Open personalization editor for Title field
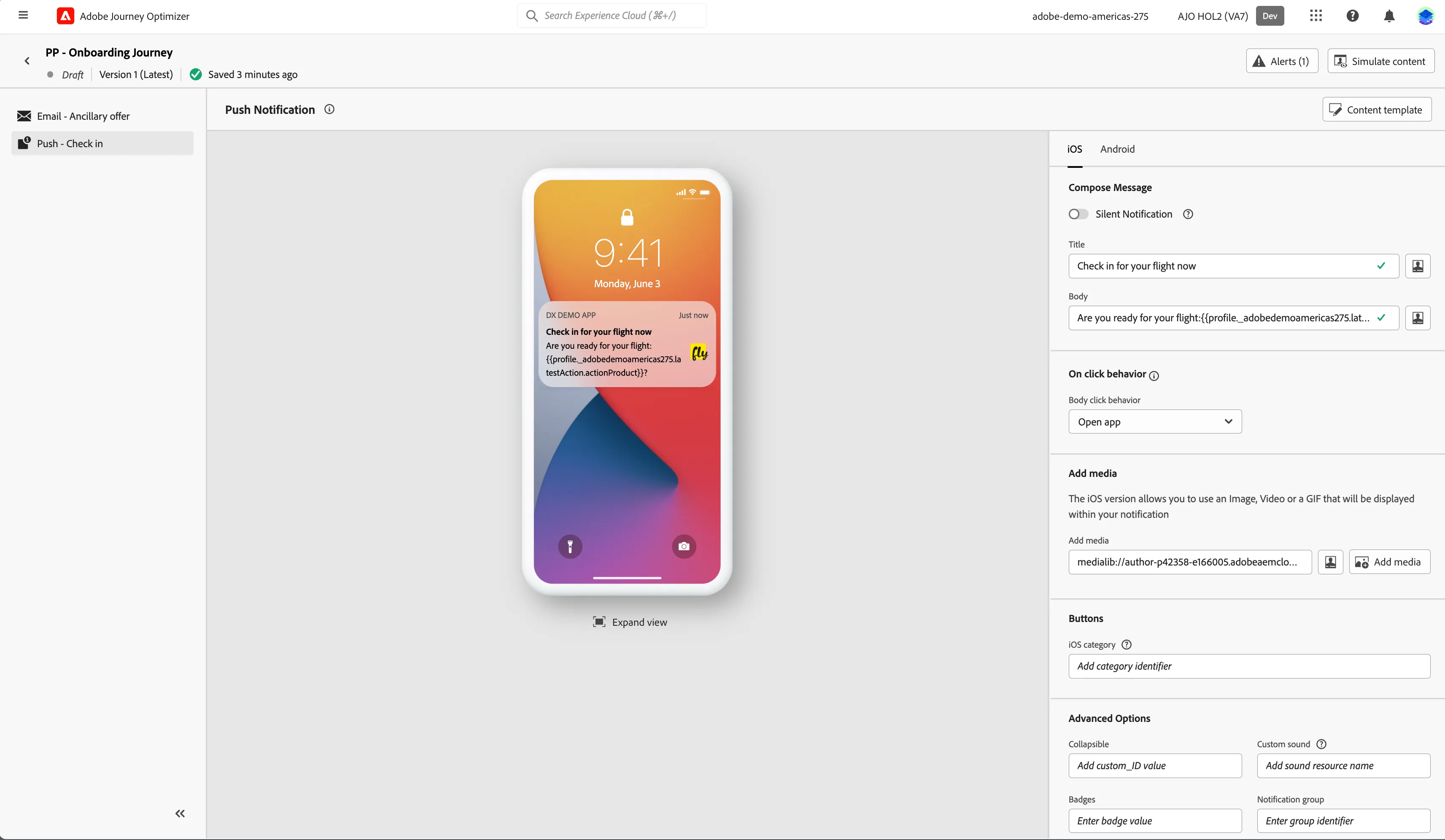 (1418, 266)
